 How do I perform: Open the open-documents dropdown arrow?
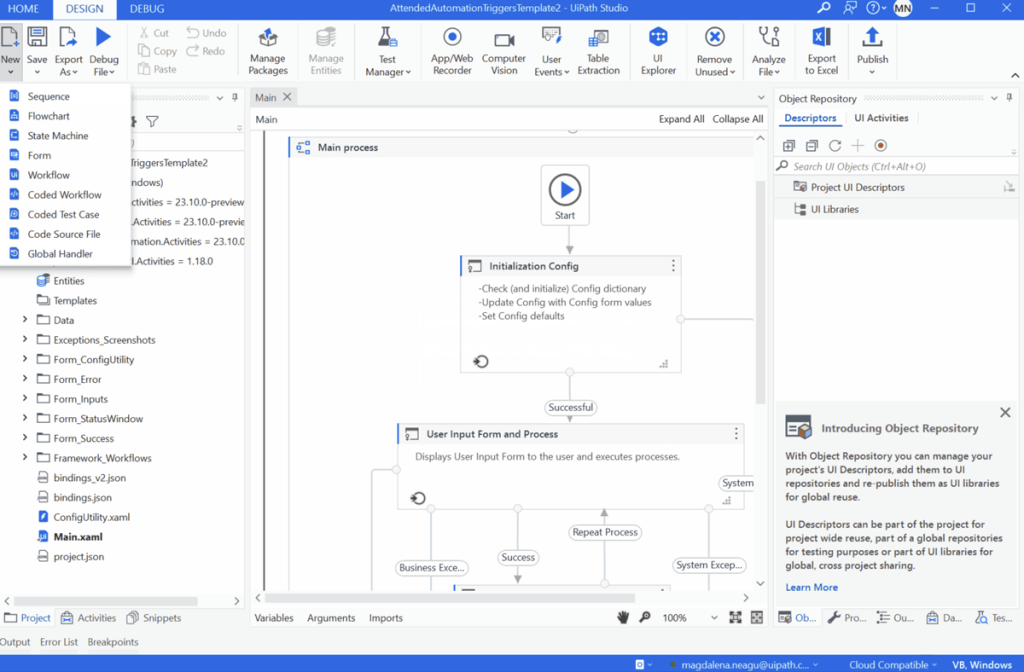(x=761, y=97)
